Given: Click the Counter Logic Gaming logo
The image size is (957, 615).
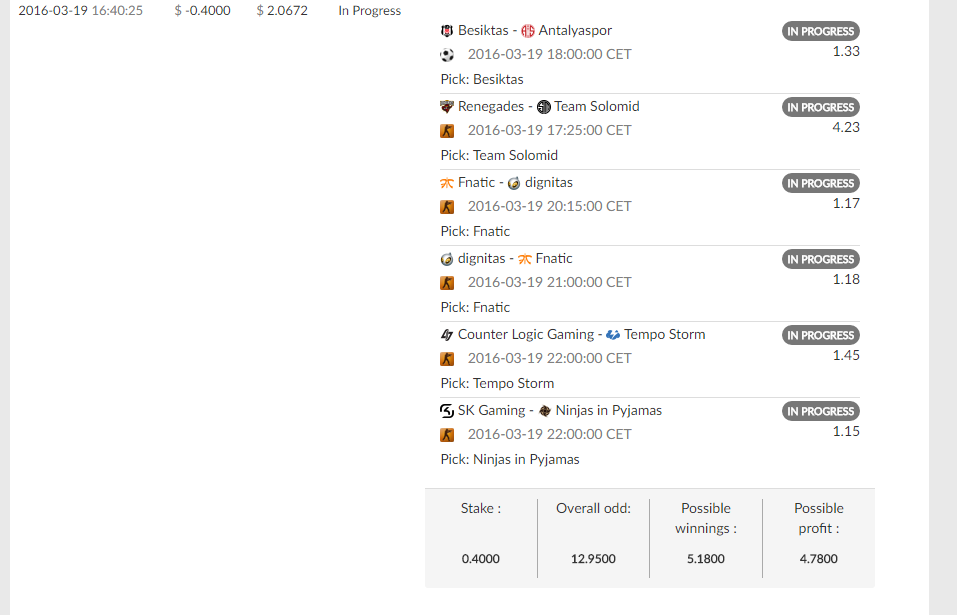Looking at the screenshot, I should pos(447,335).
